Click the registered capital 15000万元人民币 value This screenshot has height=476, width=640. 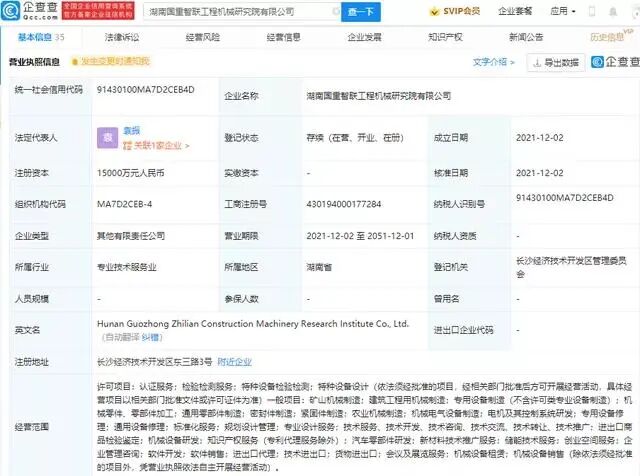pos(130,173)
